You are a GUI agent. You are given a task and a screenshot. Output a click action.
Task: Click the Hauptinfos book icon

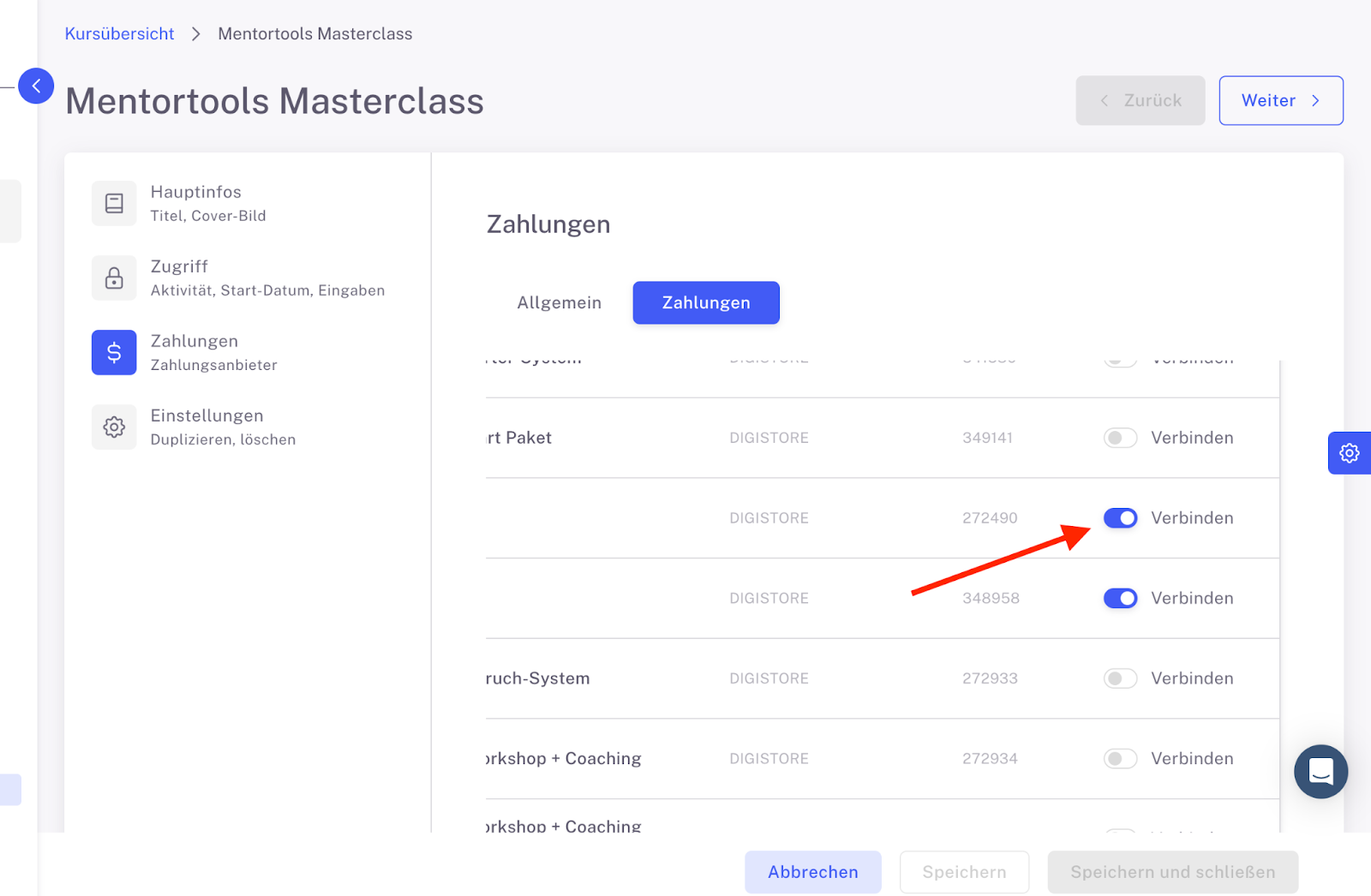pos(114,203)
